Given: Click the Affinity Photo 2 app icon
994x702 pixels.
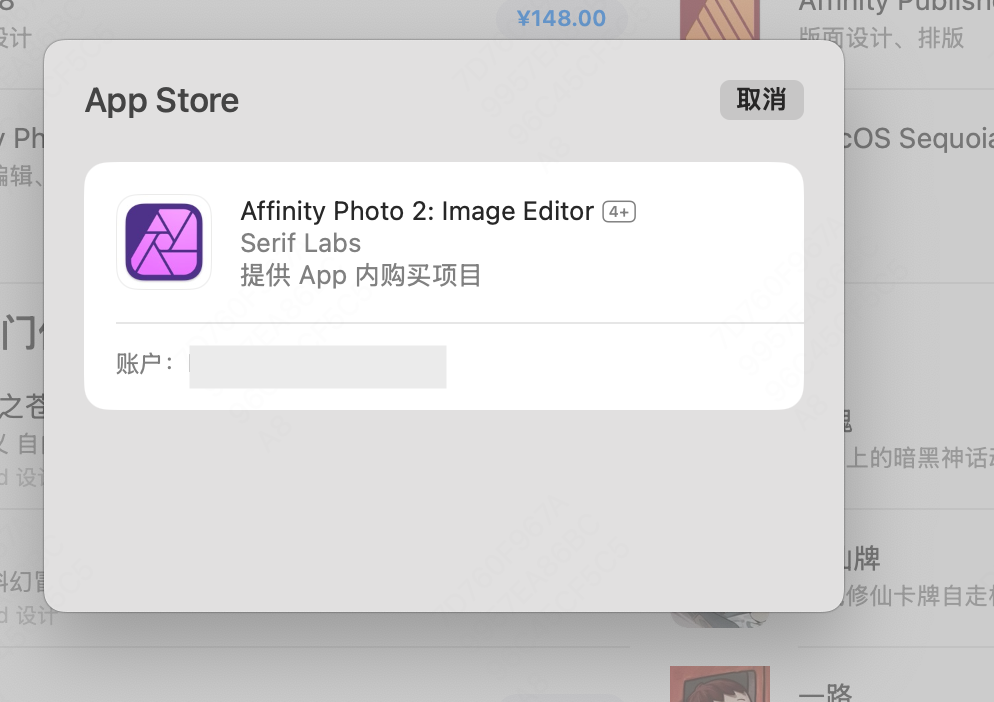Looking at the screenshot, I should (164, 242).
